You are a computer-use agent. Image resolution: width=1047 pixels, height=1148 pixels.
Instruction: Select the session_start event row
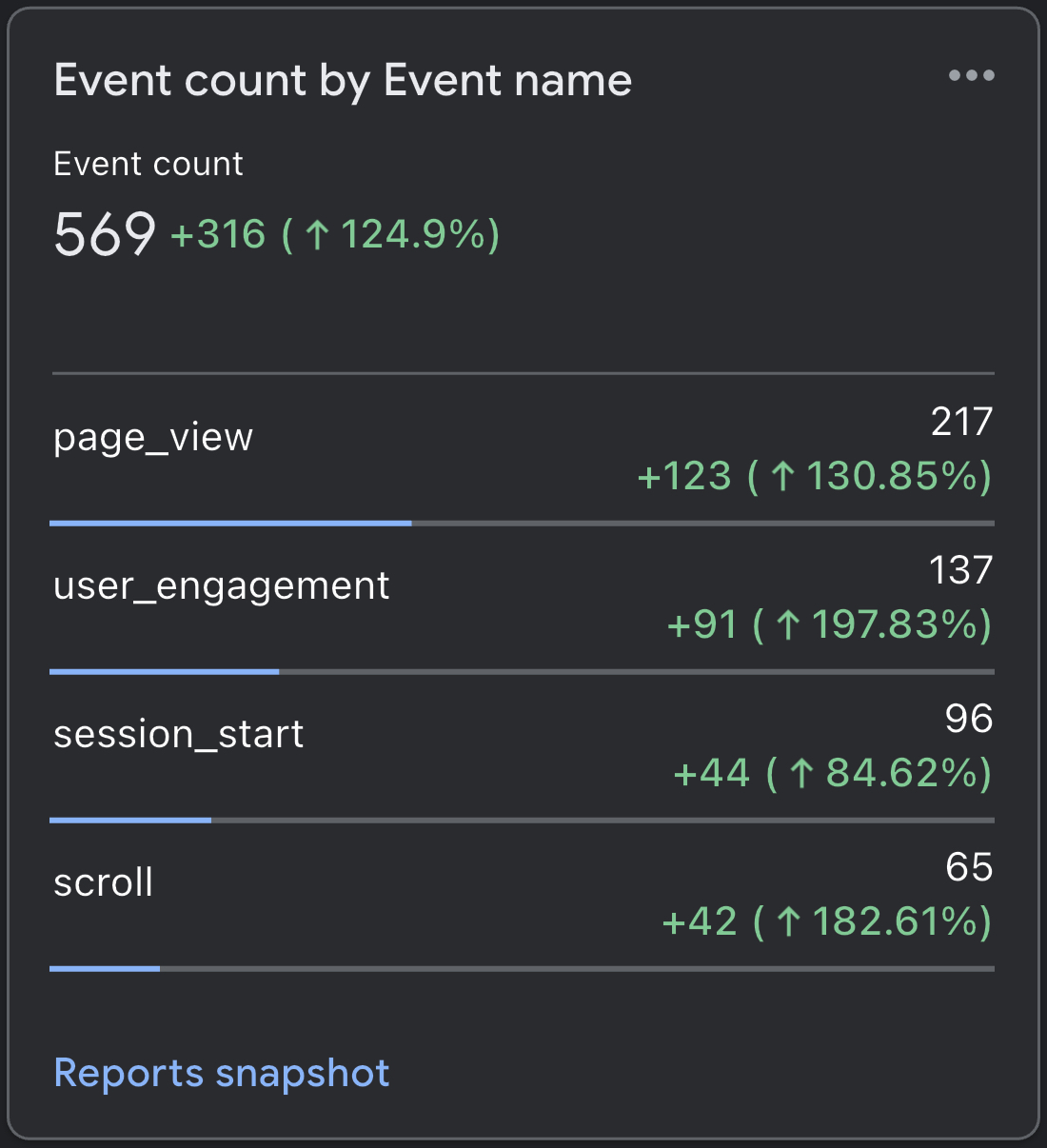(x=523, y=748)
